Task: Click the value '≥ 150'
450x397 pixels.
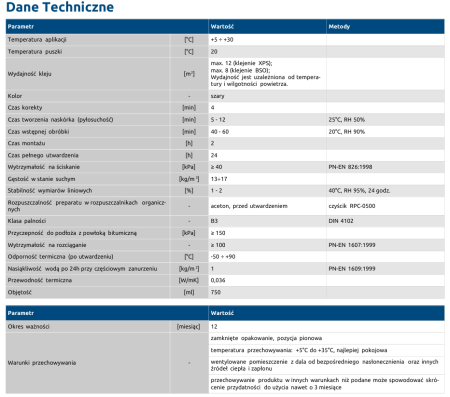Action: [218, 233]
